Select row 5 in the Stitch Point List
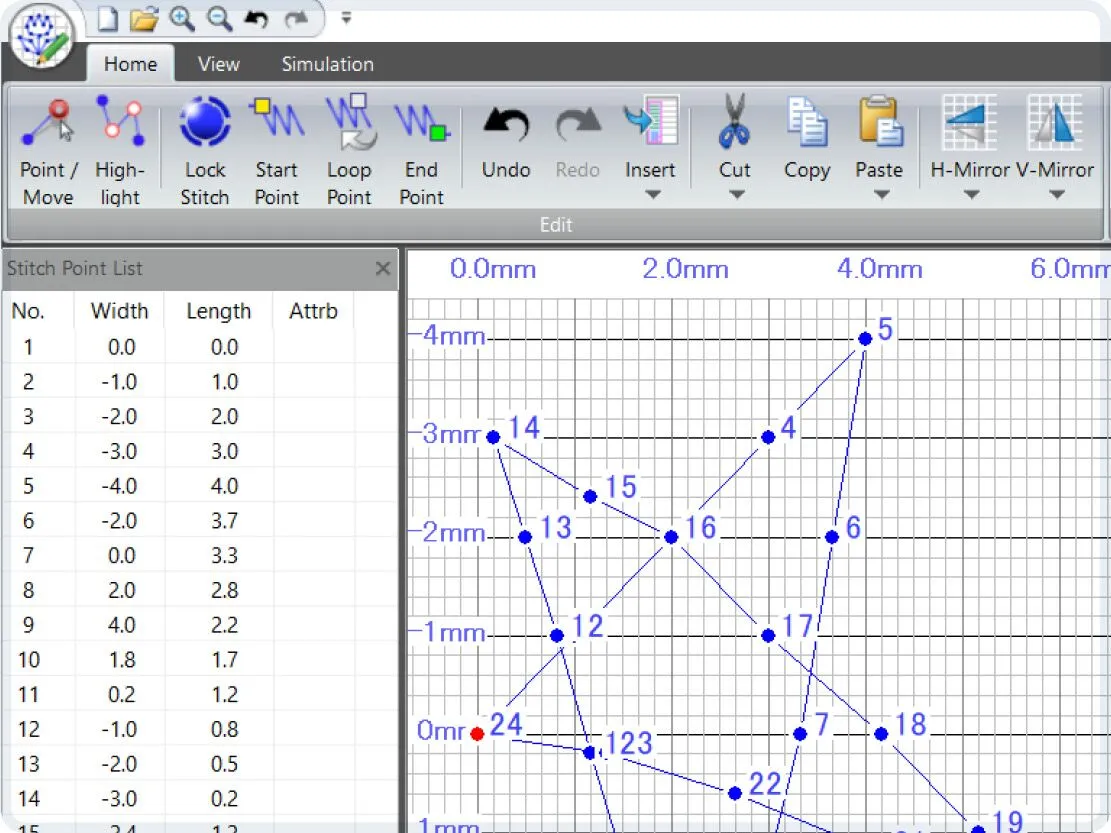Screen dimensions: 1111x833 point(120,486)
